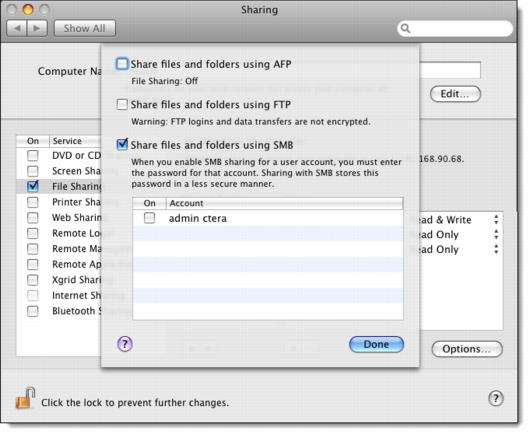Go back with the left arrow
The image size is (530, 434).
click(x=17, y=28)
